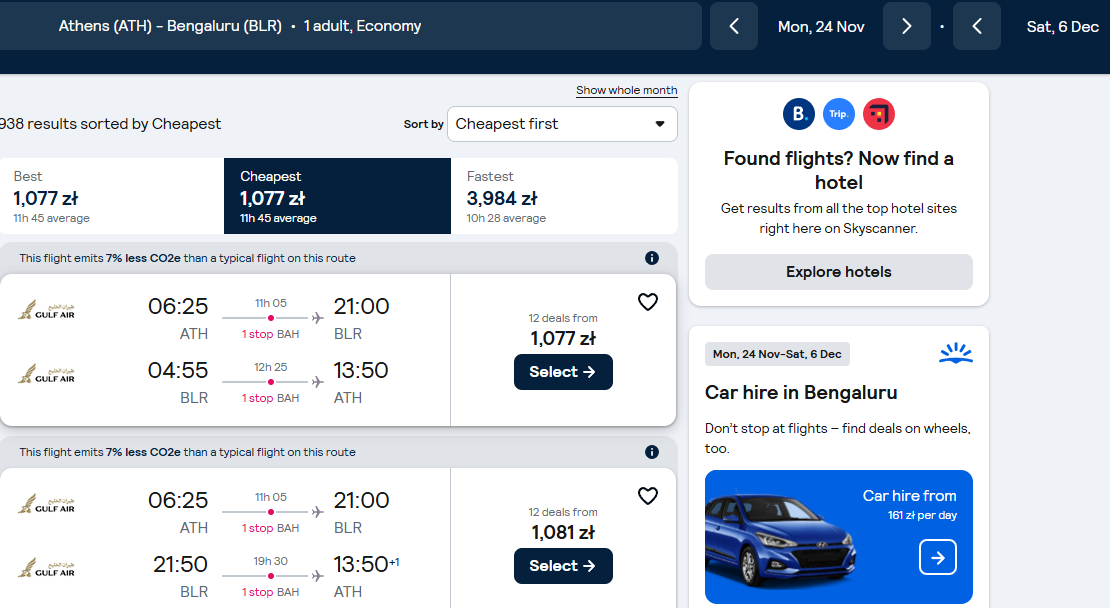Toggle heart on the 1,081 zł flight

648,496
